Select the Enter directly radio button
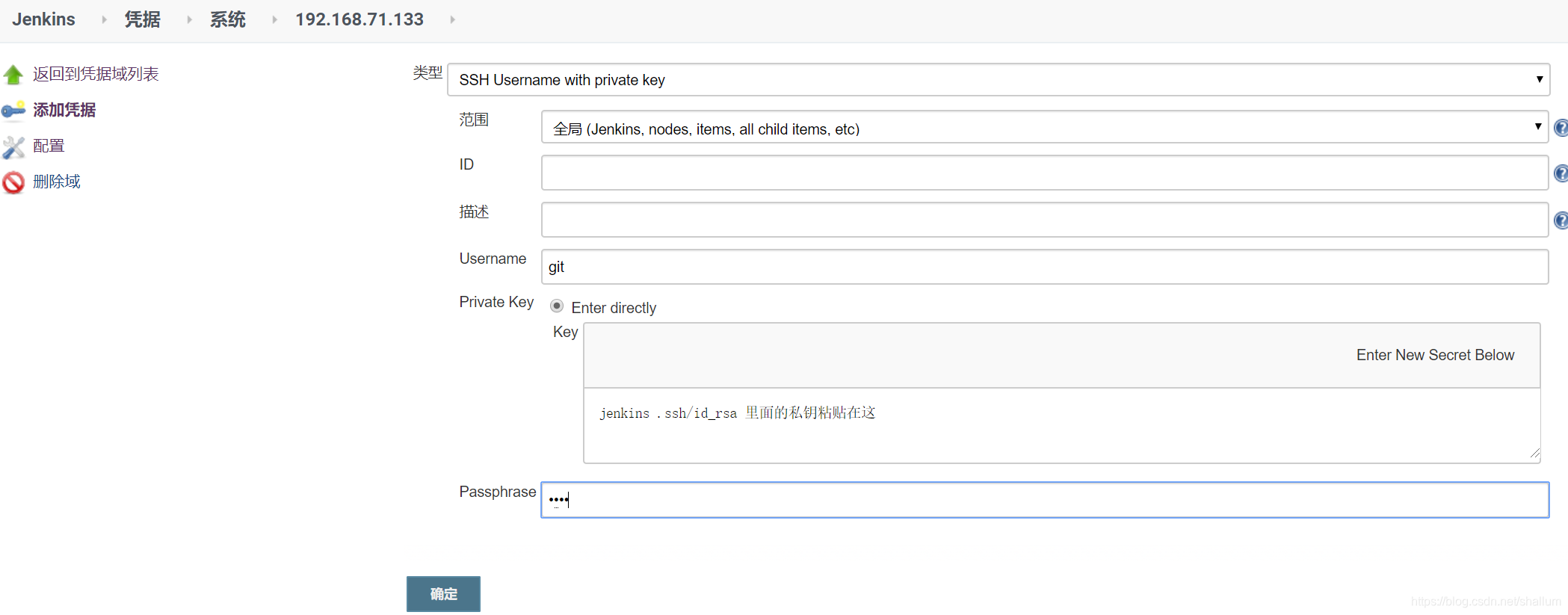The width and height of the screenshot is (1568, 615). pyautogui.click(x=557, y=306)
